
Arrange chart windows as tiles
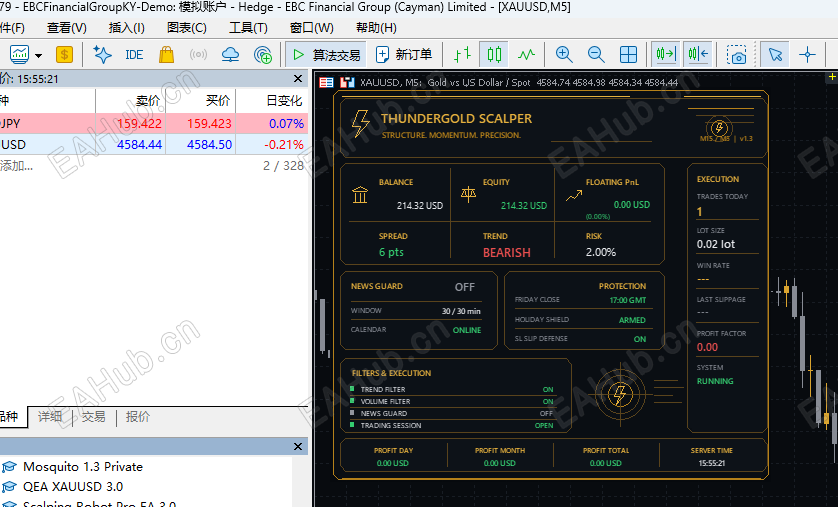628,54
